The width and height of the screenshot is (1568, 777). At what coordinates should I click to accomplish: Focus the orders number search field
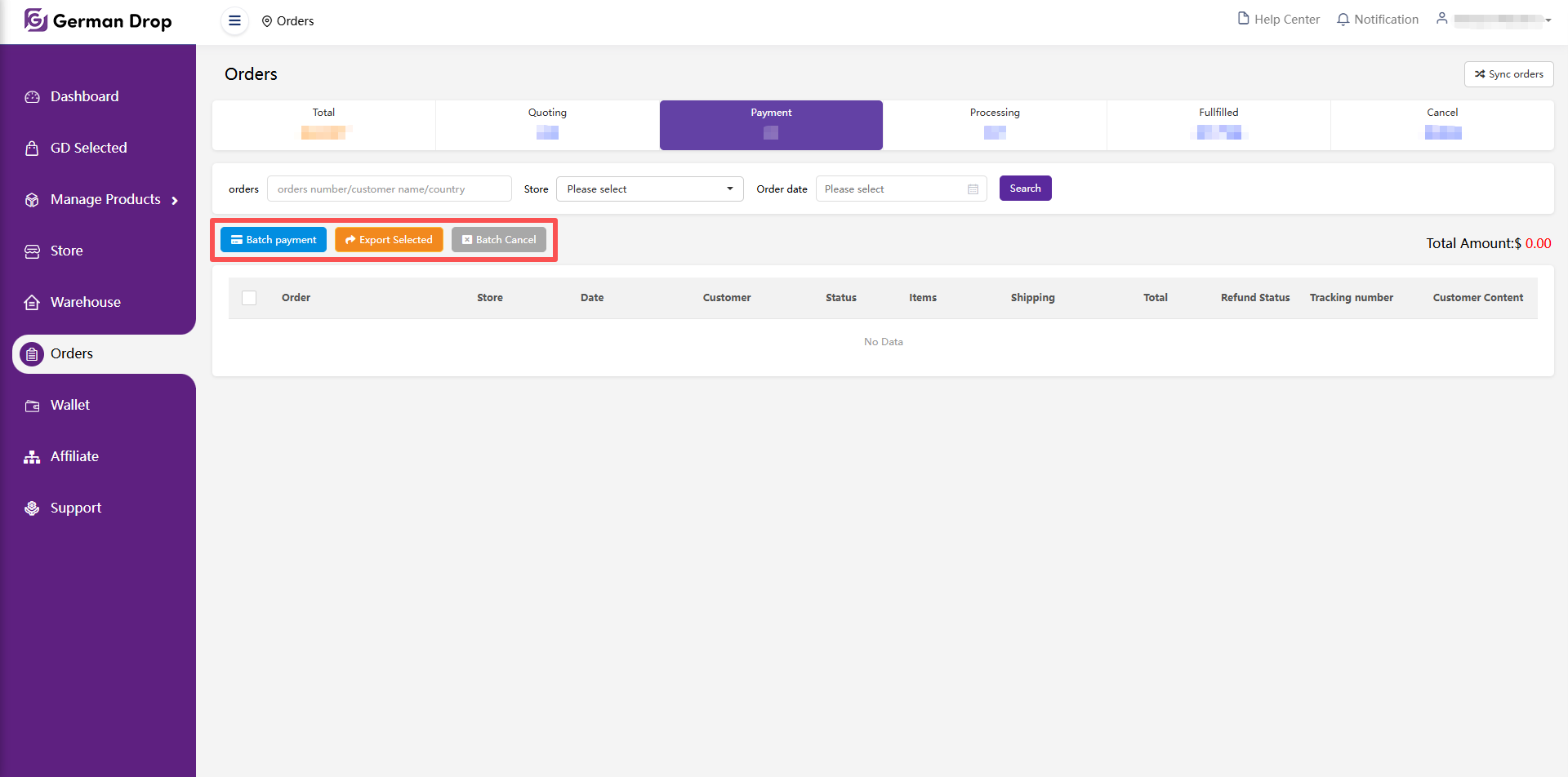389,189
